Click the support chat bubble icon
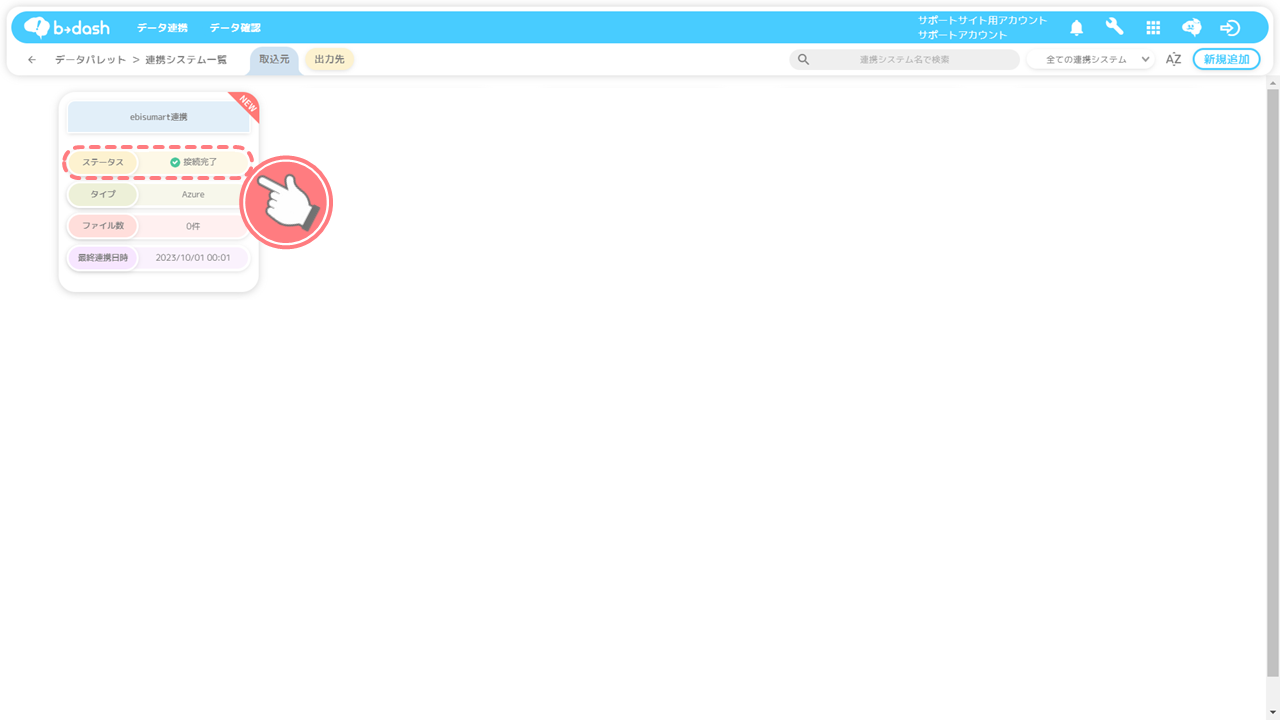Image resolution: width=1280 pixels, height=720 pixels. tap(1191, 28)
